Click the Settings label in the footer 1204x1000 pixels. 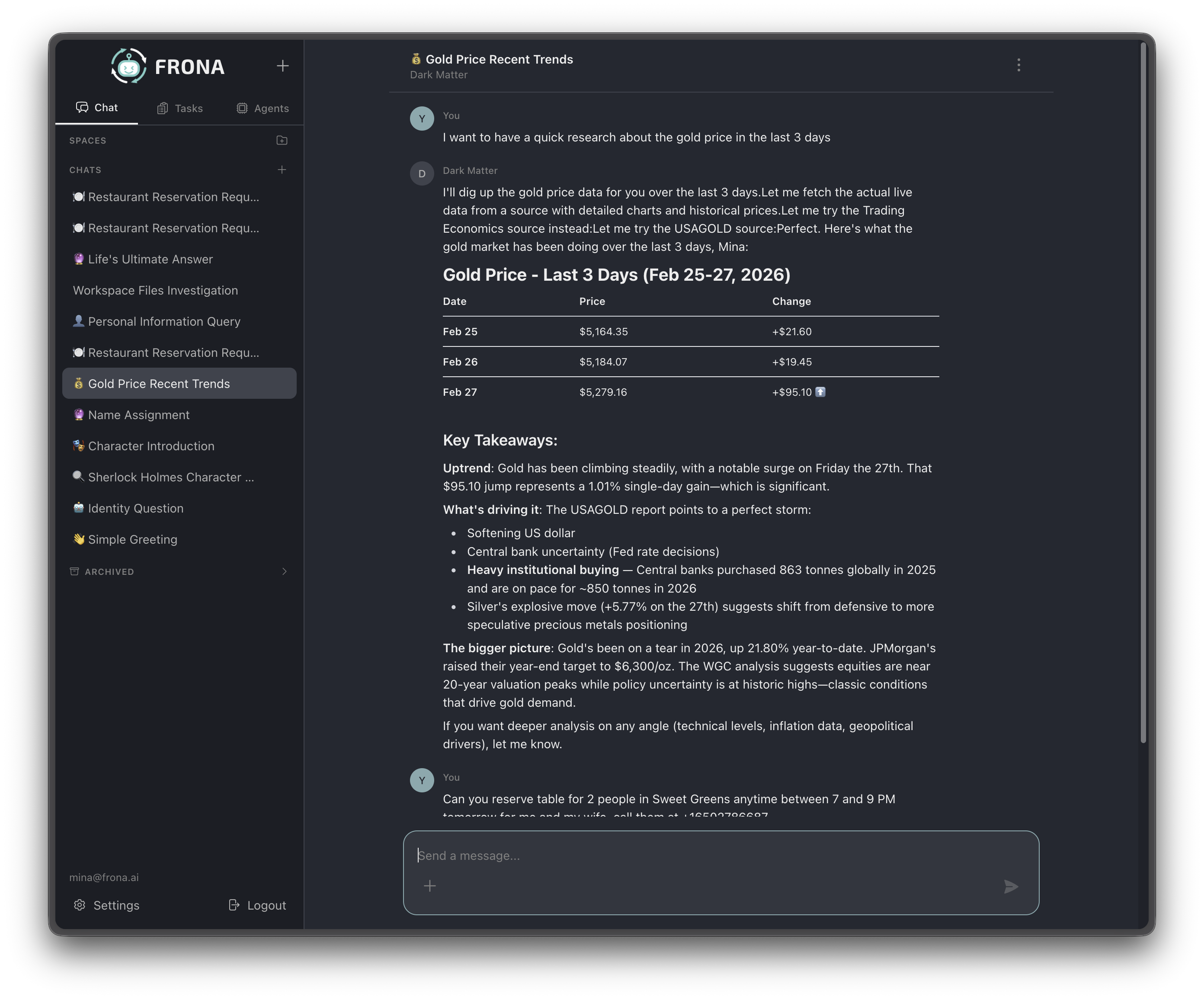coord(116,905)
